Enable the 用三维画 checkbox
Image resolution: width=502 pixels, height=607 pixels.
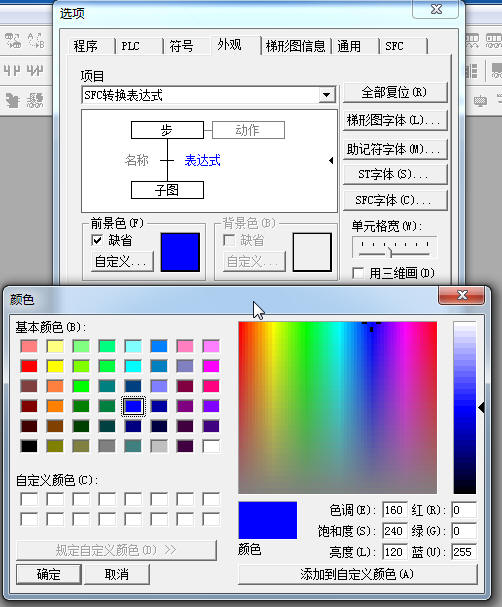click(358, 273)
